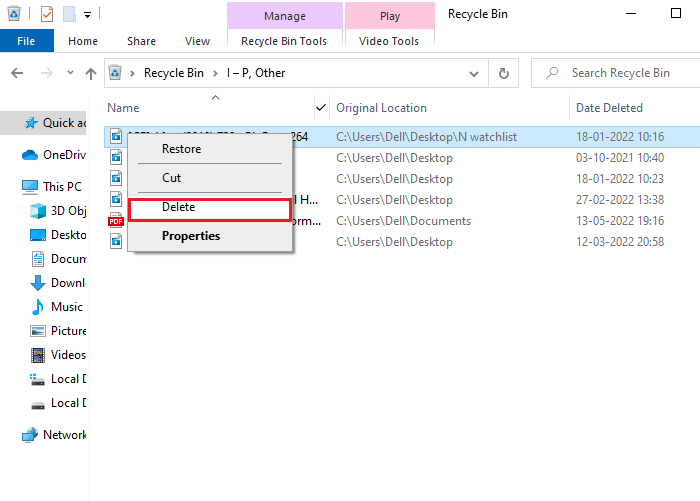700x501 pixels.
Task: Open Downloads folder in sidebar
Action: (58, 283)
